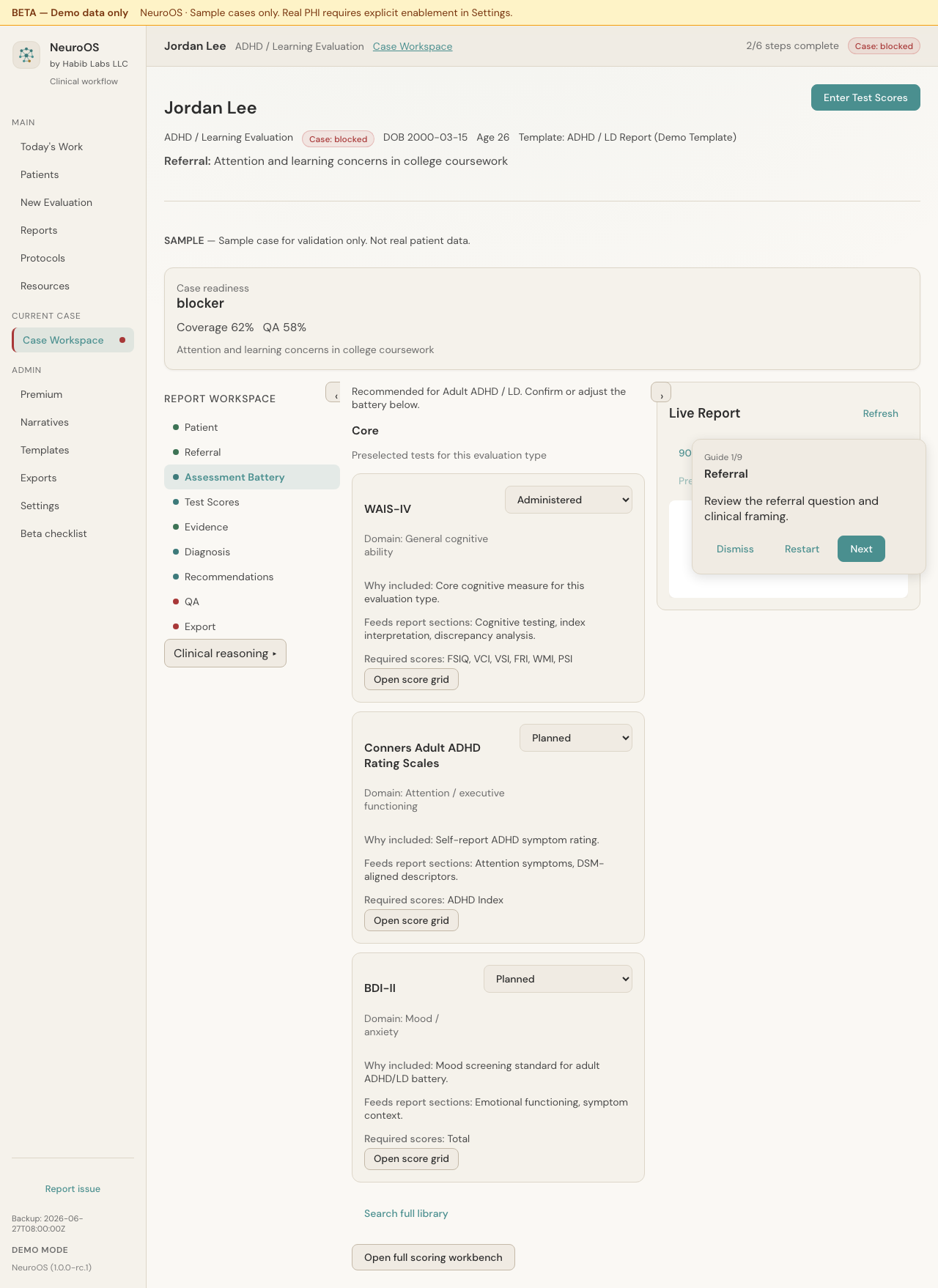Click the NeuroOS logo icon
Image resolution: width=938 pixels, height=1288 pixels.
(x=26, y=55)
